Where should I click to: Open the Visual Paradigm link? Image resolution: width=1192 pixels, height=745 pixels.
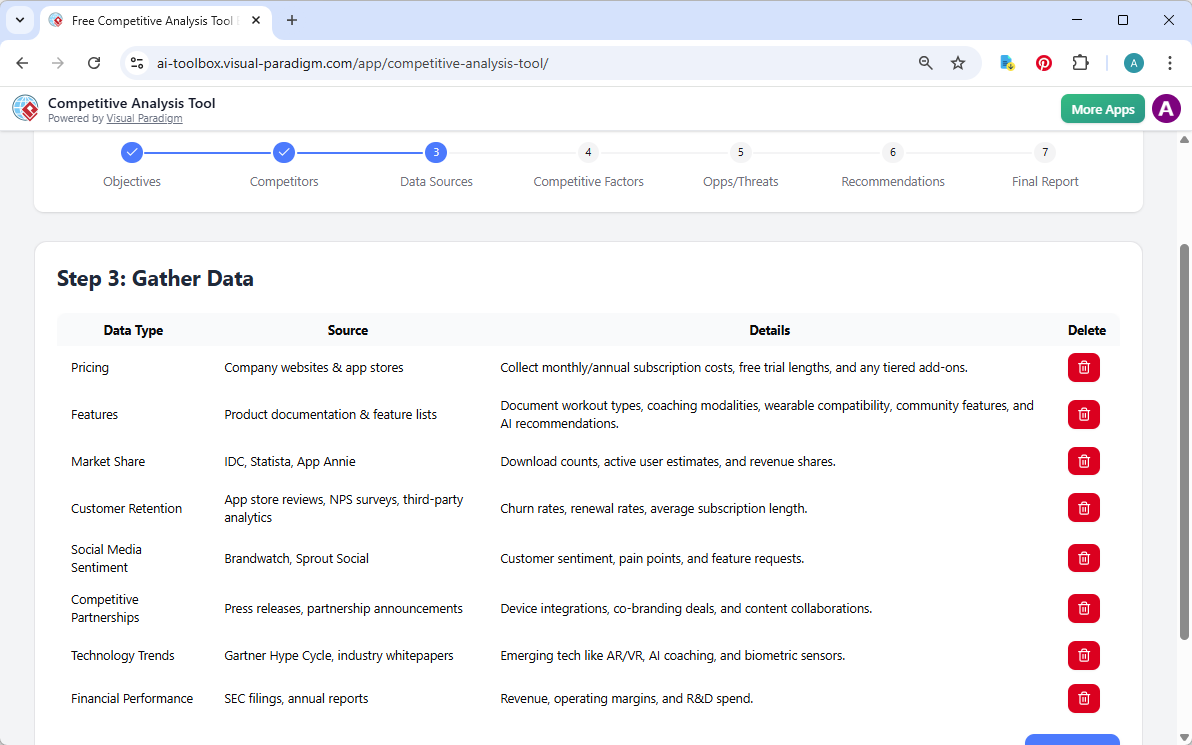pyautogui.click(x=144, y=118)
